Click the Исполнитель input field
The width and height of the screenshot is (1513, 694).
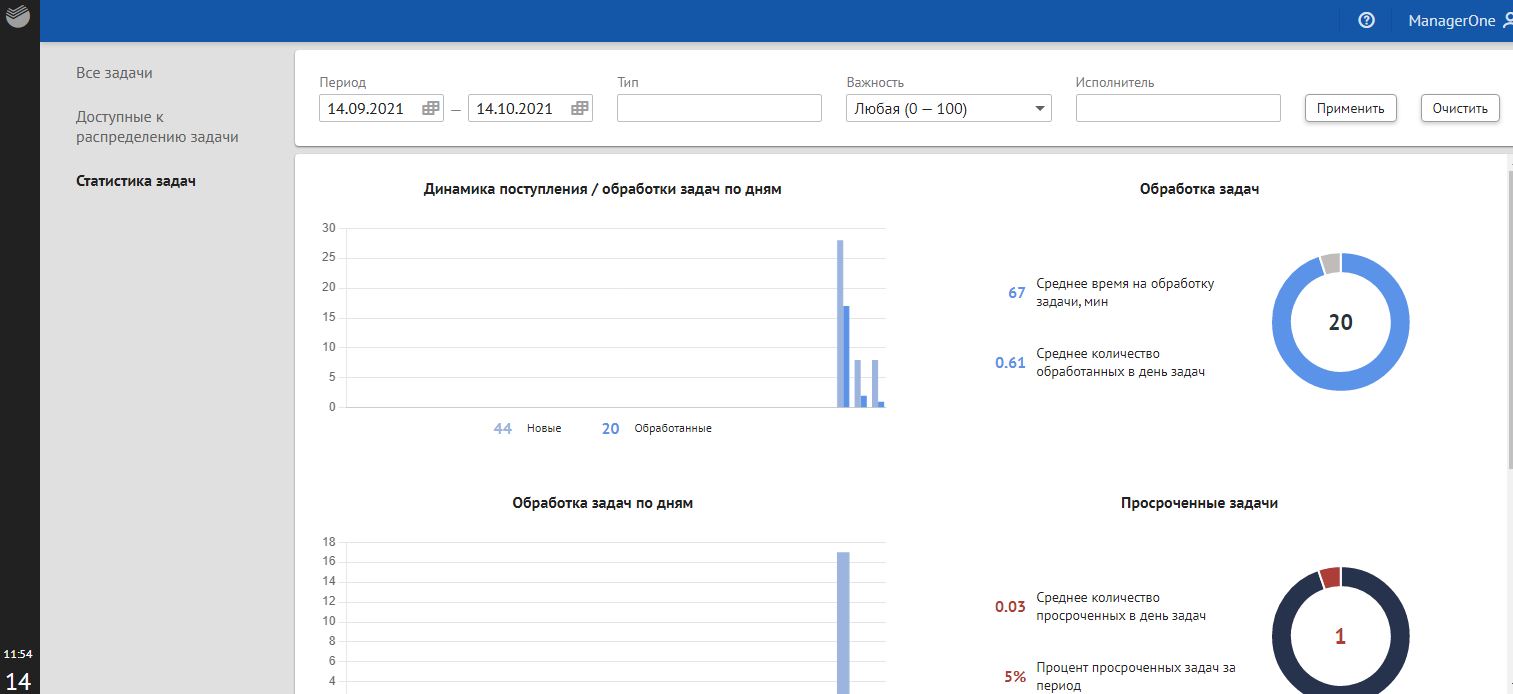[x=1178, y=108]
